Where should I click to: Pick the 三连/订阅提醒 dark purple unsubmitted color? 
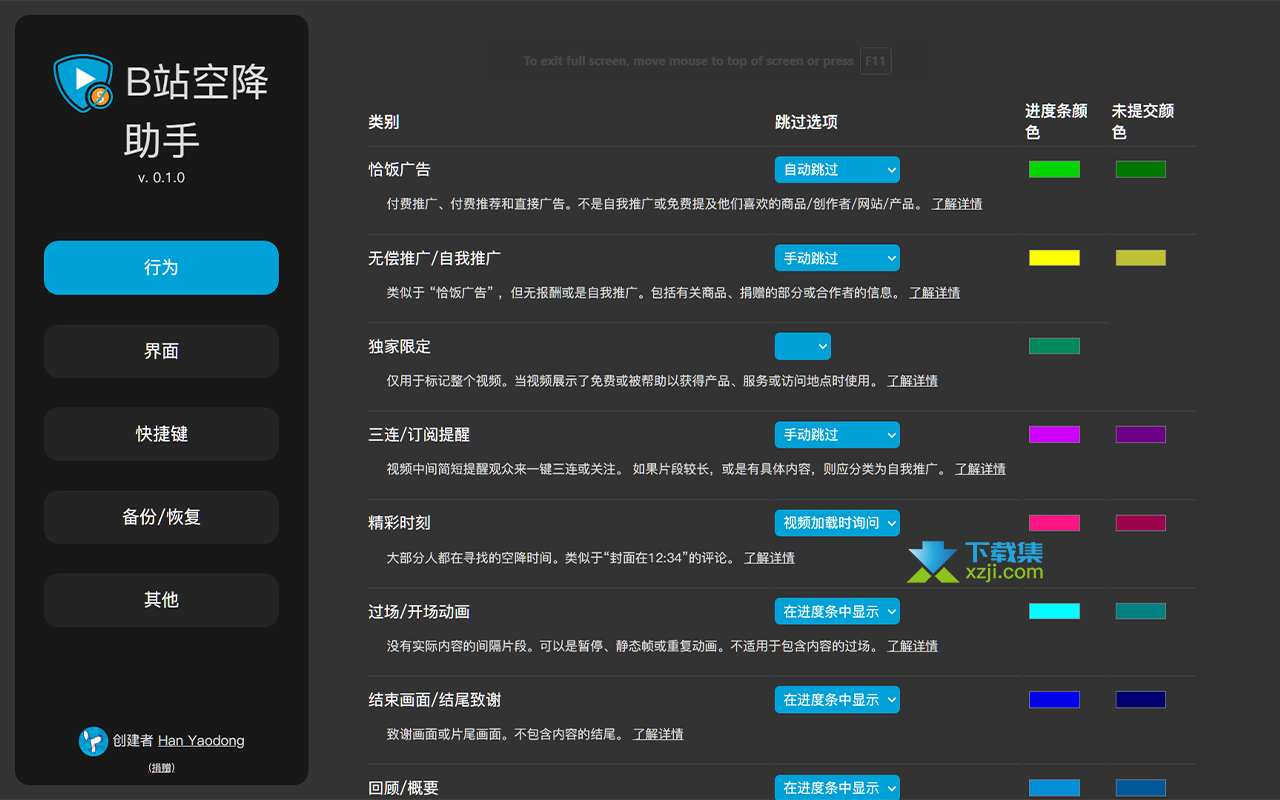click(1141, 434)
